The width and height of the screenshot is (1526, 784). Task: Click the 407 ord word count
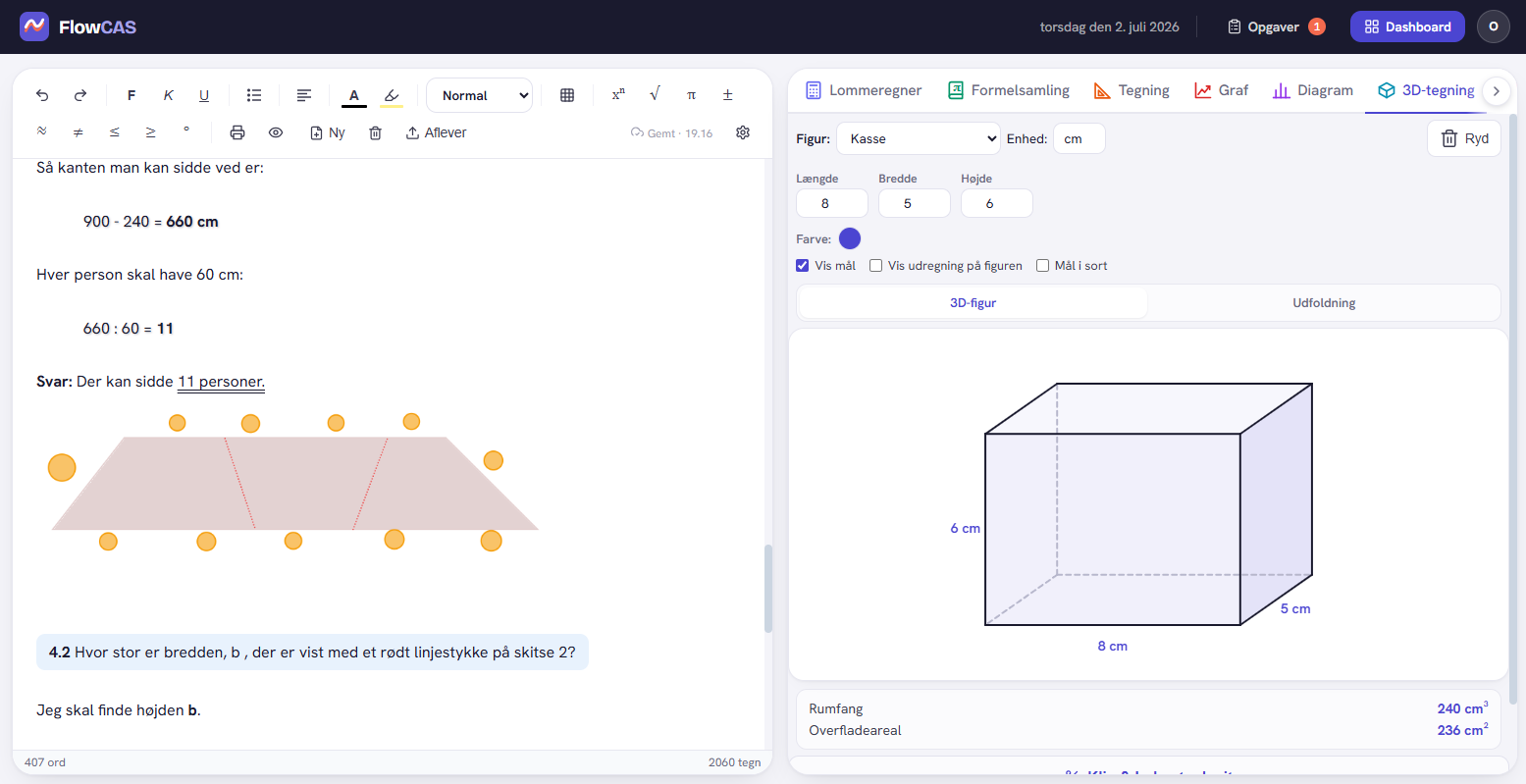click(45, 762)
